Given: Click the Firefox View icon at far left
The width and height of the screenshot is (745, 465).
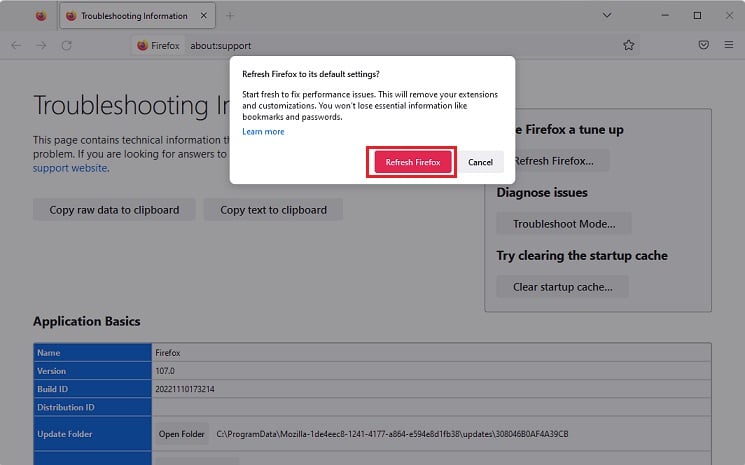Looking at the screenshot, I should [x=41, y=16].
